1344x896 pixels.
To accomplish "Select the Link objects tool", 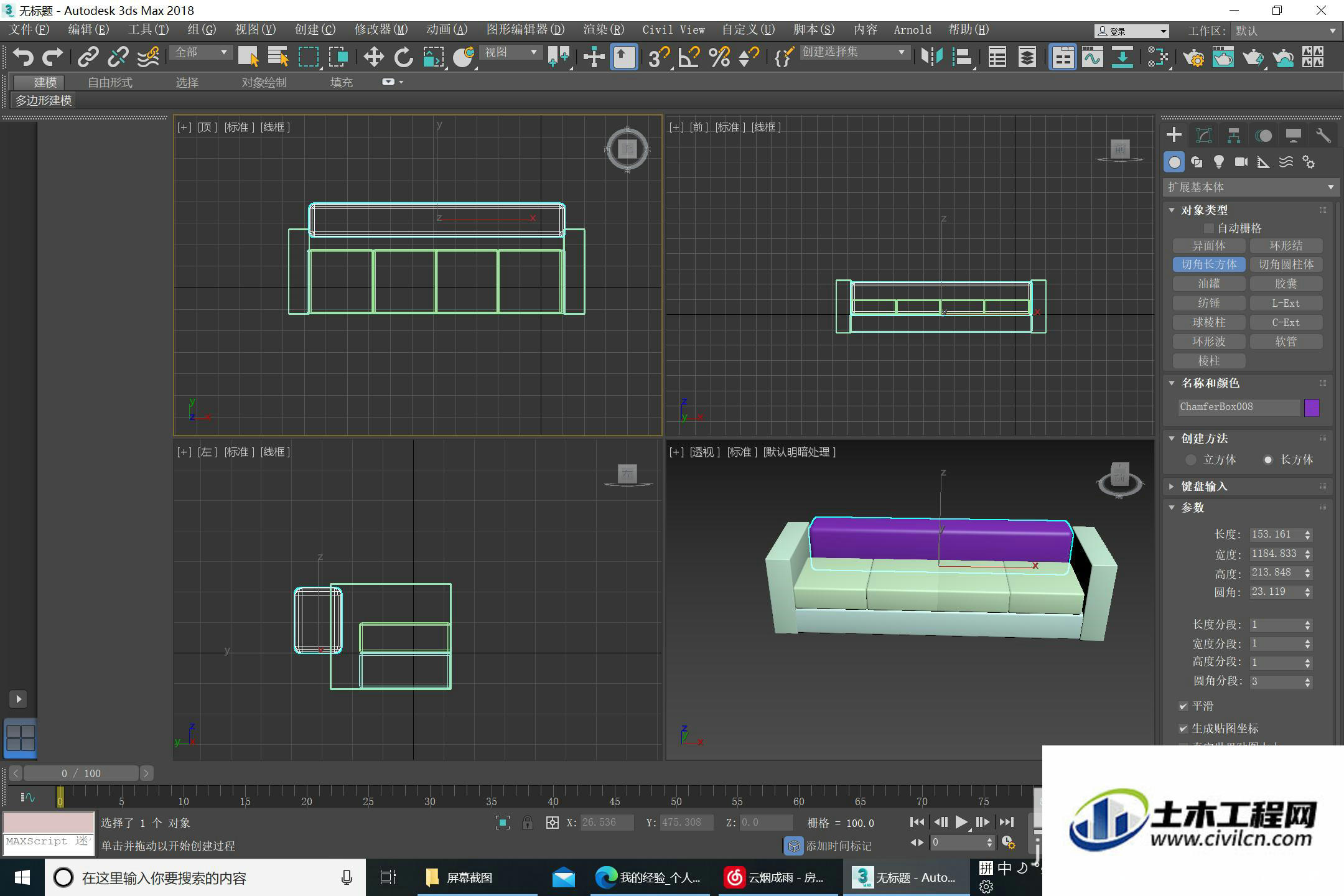I will click(88, 57).
